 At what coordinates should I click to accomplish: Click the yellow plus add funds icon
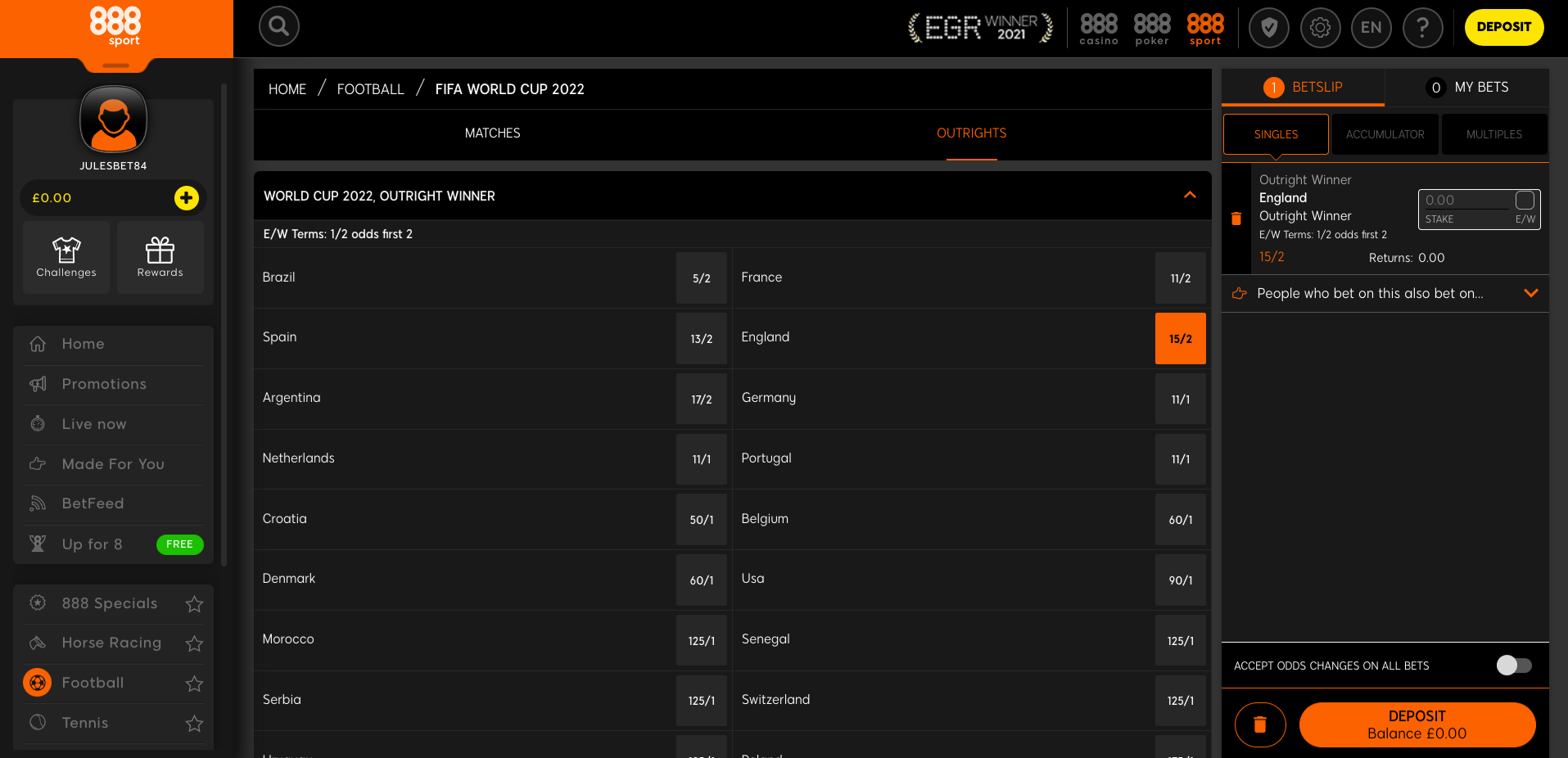coord(187,198)
